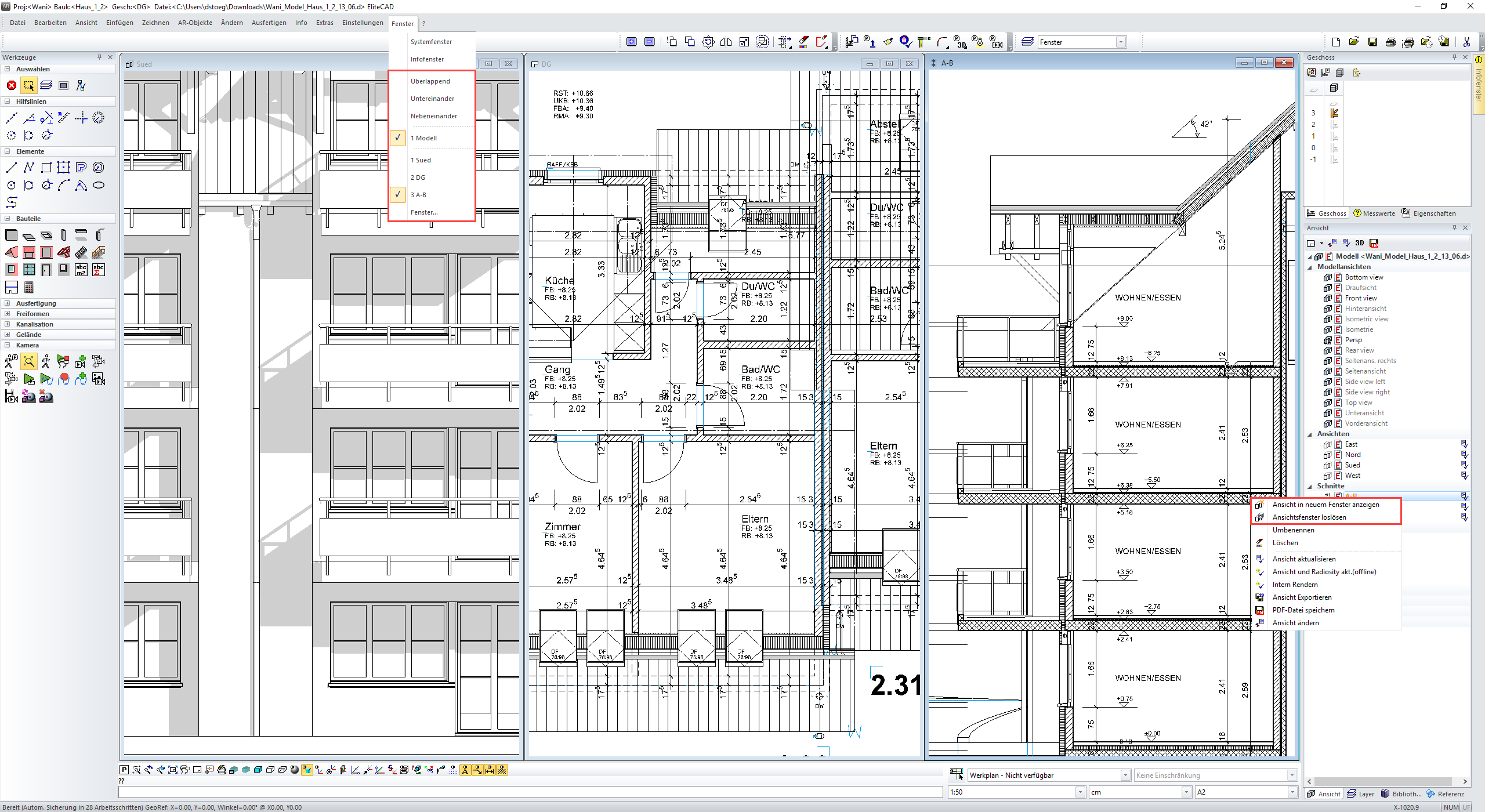Click right scroll arrow of Ansicht panel

tap(1465, 782)
